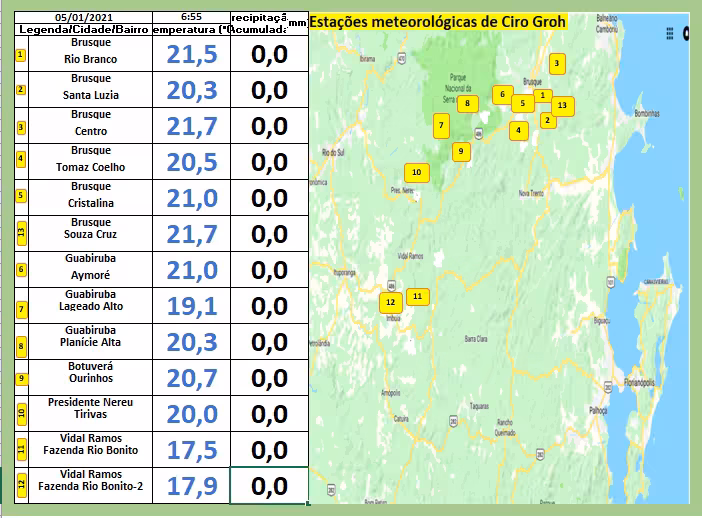Image resolution: width=702 pixels, height=518 pixels.
Task: Click station marker 7 on the map
Action: (440, 125)
